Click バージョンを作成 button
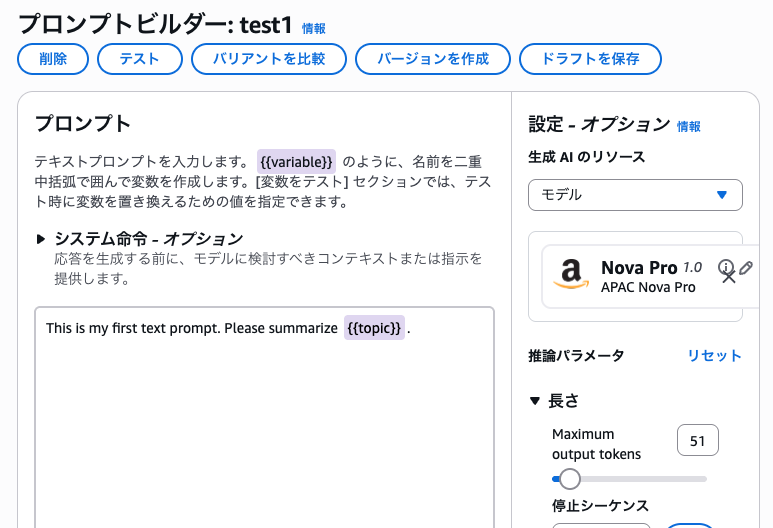The image size is (773, 528). [433, 59]
